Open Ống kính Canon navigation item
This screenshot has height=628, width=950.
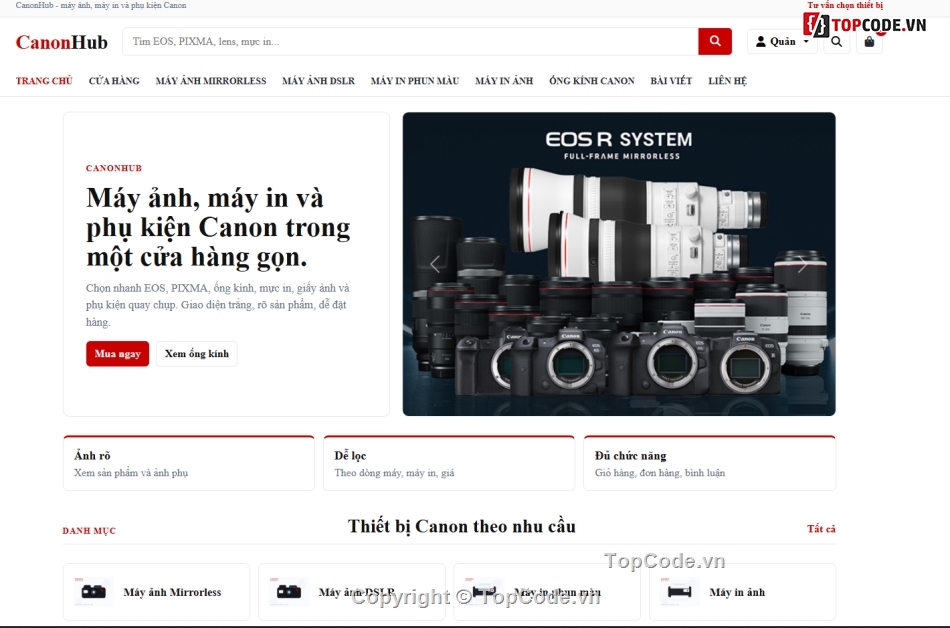[x=591, y=81]
